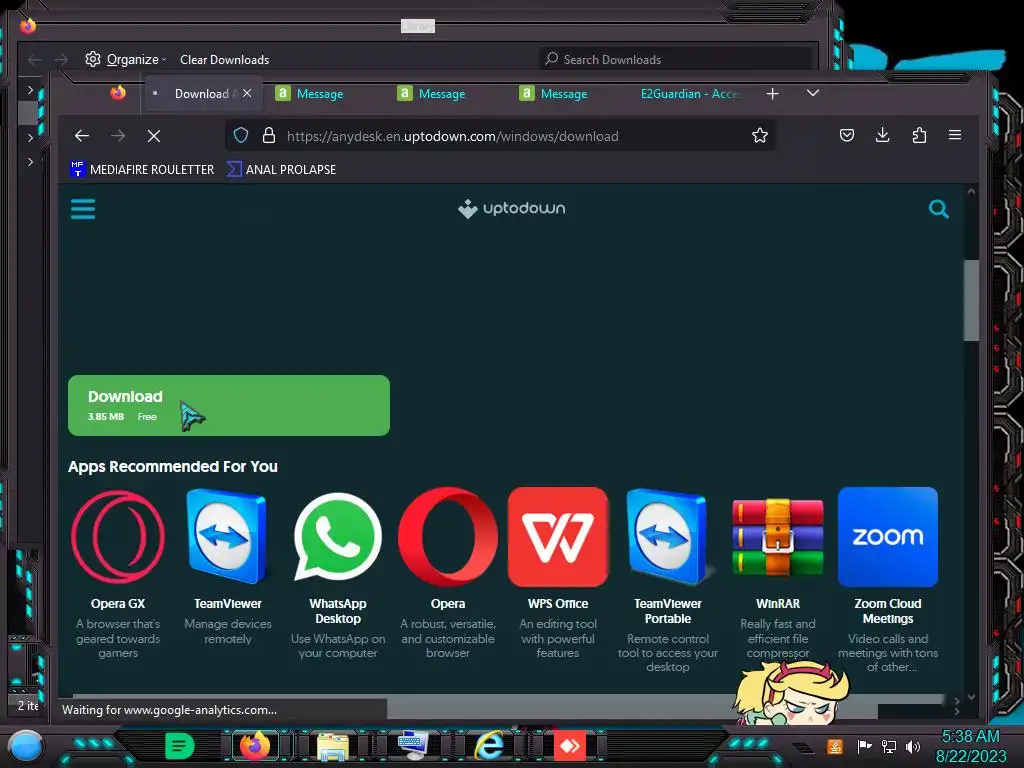Open the WhatsApp Desktop app icon

pos(338,536)
